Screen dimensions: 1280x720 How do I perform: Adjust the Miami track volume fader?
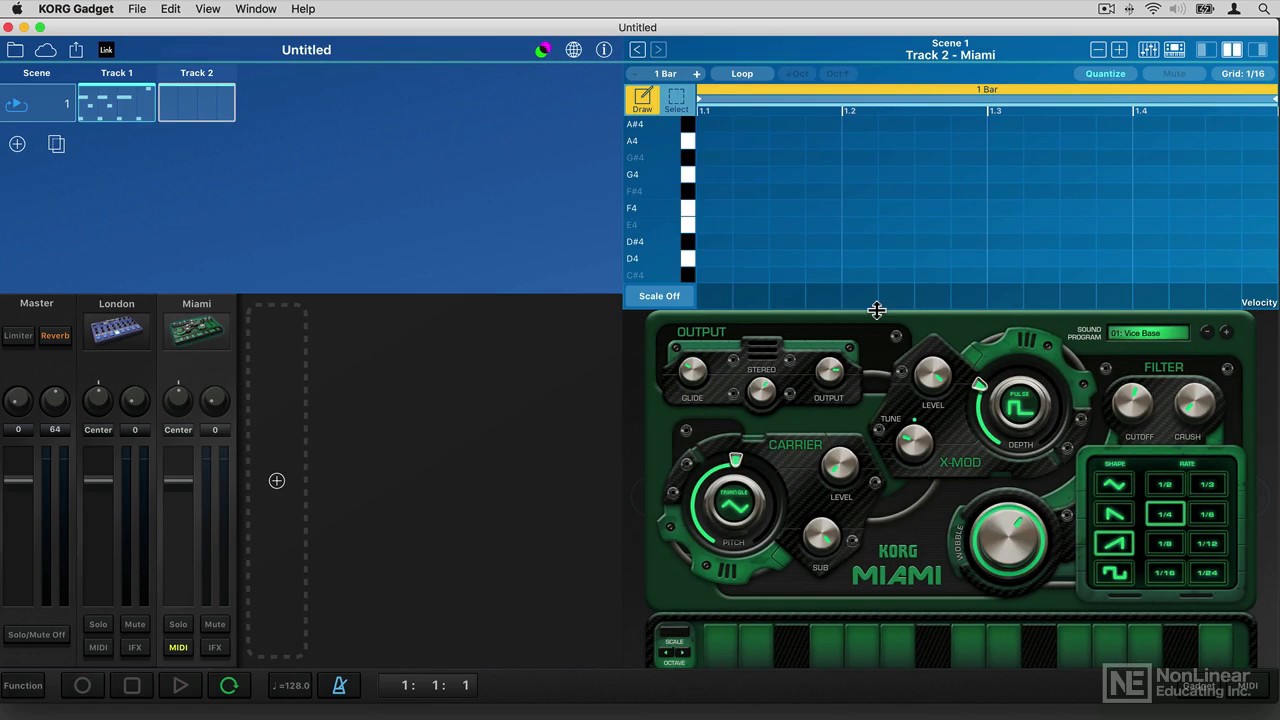[x=178, y=481]
